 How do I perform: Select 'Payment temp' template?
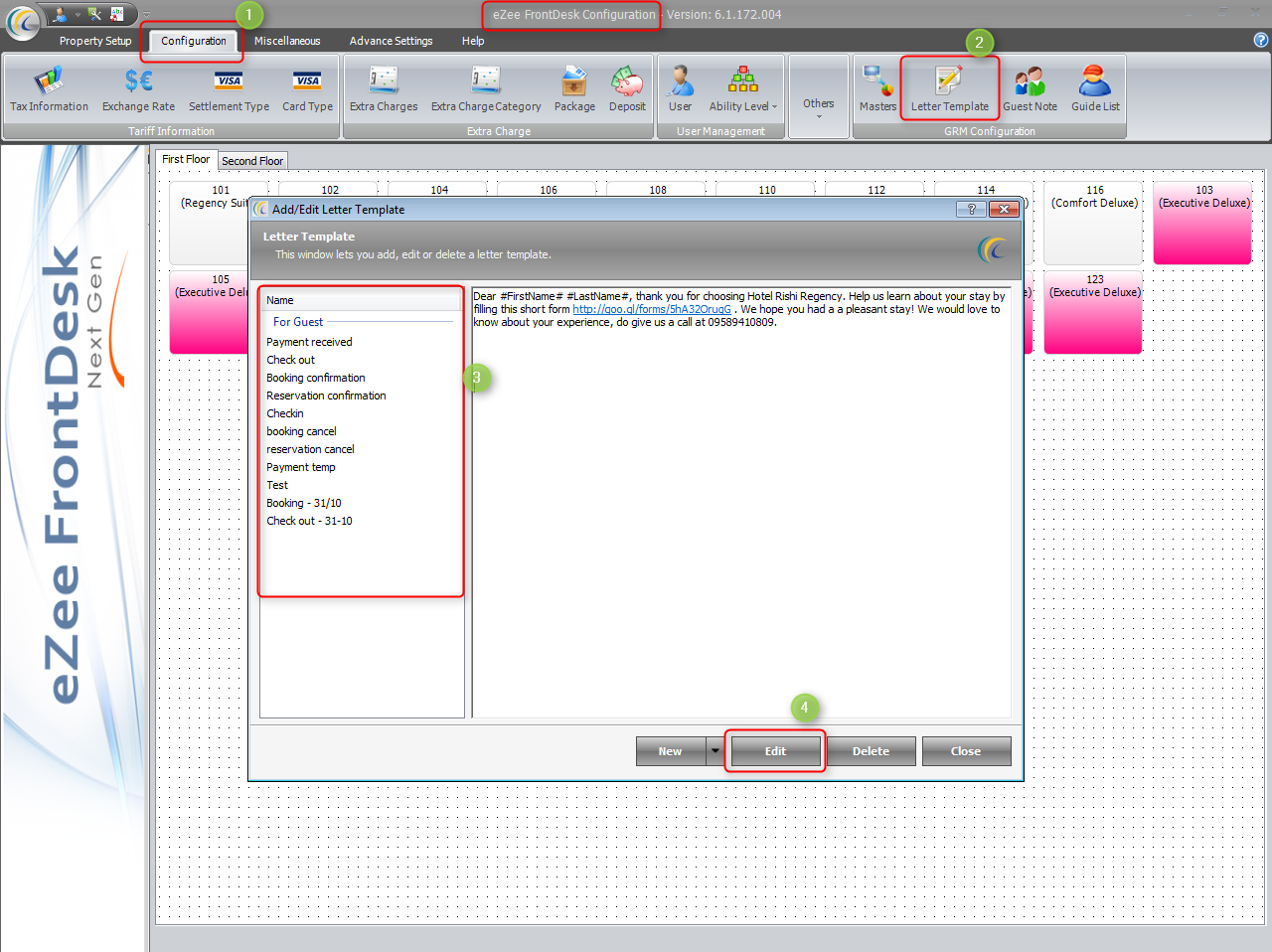301,467
